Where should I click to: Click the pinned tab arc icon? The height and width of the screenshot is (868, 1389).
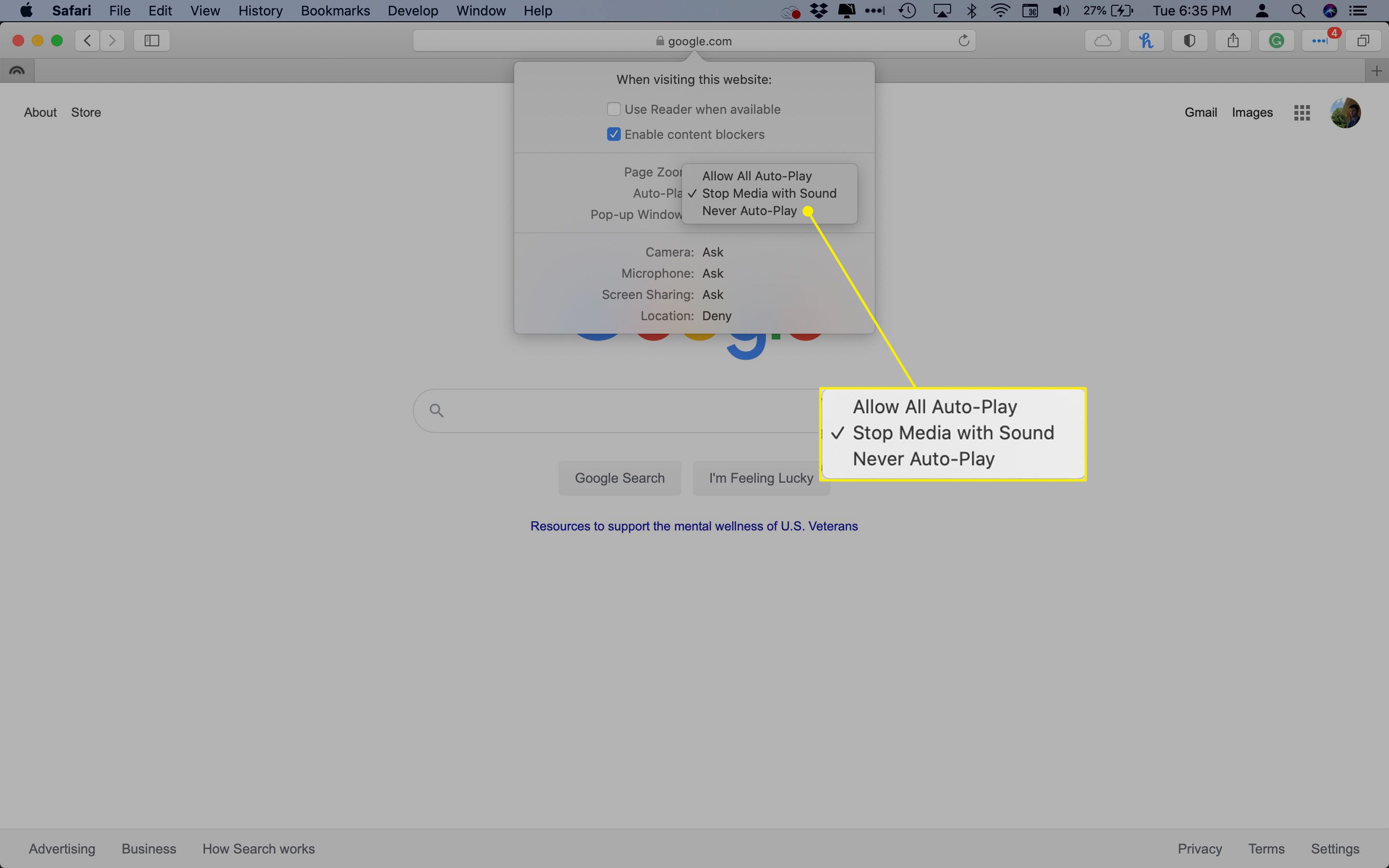coord(17,70)
